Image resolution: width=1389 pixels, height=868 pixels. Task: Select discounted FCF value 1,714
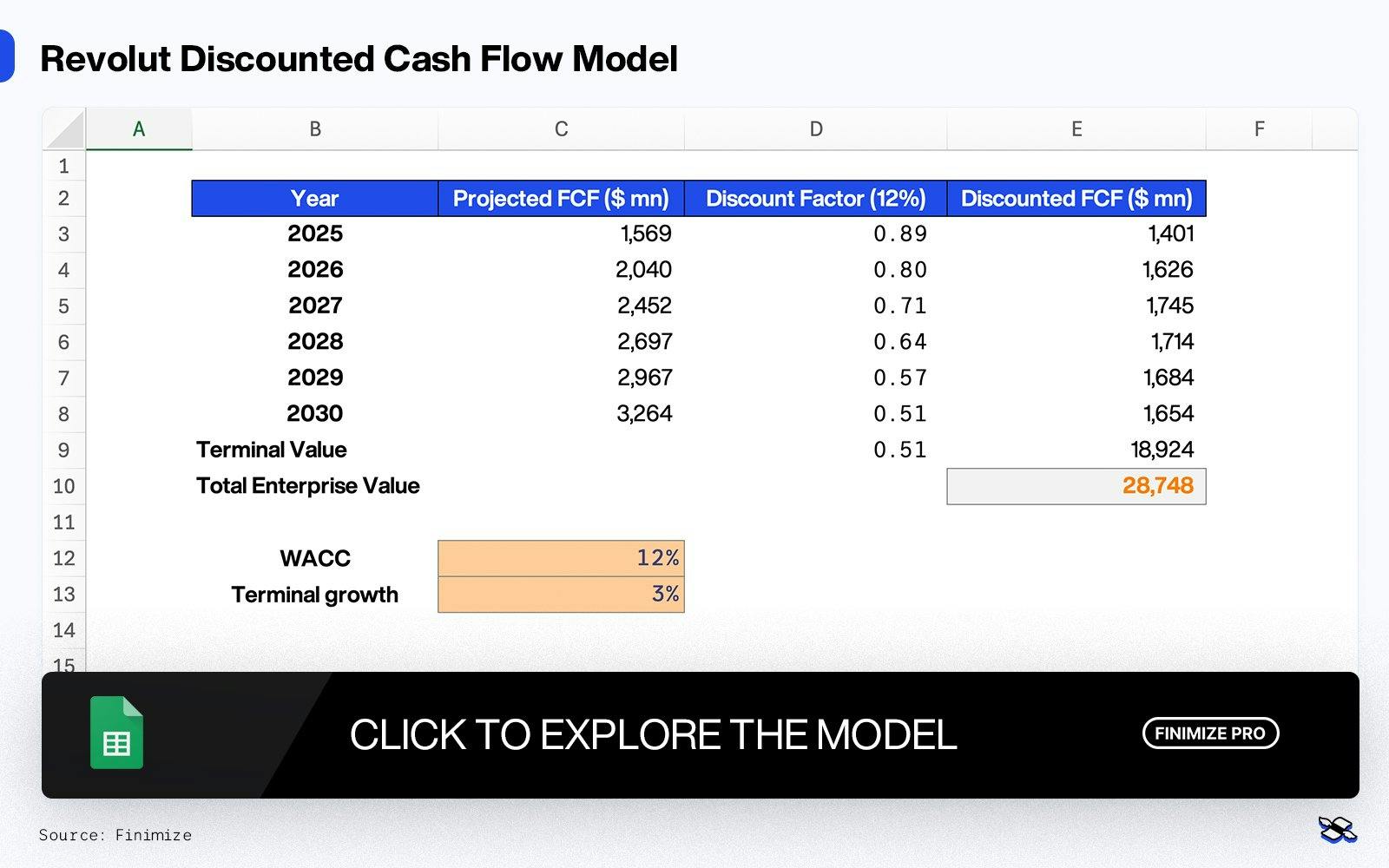click(x=1076, y=342)
